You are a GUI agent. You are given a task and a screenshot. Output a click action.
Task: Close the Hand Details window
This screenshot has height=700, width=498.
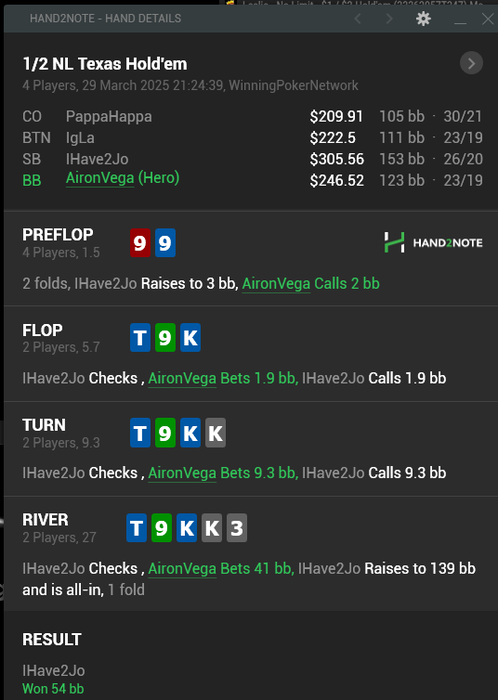point(488,19)
